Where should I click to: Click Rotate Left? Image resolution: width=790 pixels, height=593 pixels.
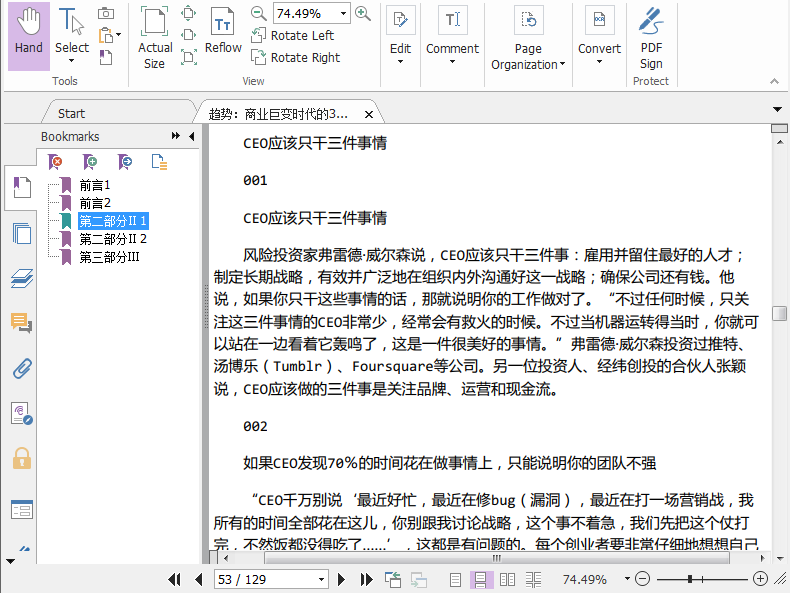[293, 35]
